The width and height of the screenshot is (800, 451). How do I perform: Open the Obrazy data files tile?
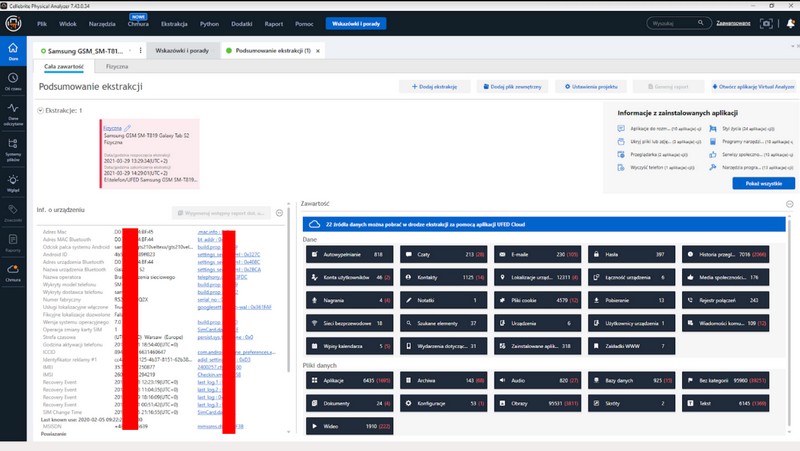tap(537, 403)
